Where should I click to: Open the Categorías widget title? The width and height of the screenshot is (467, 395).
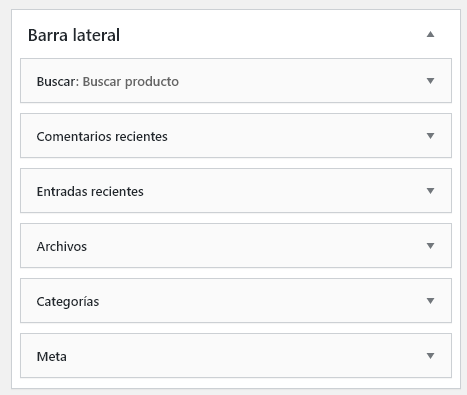68,302
